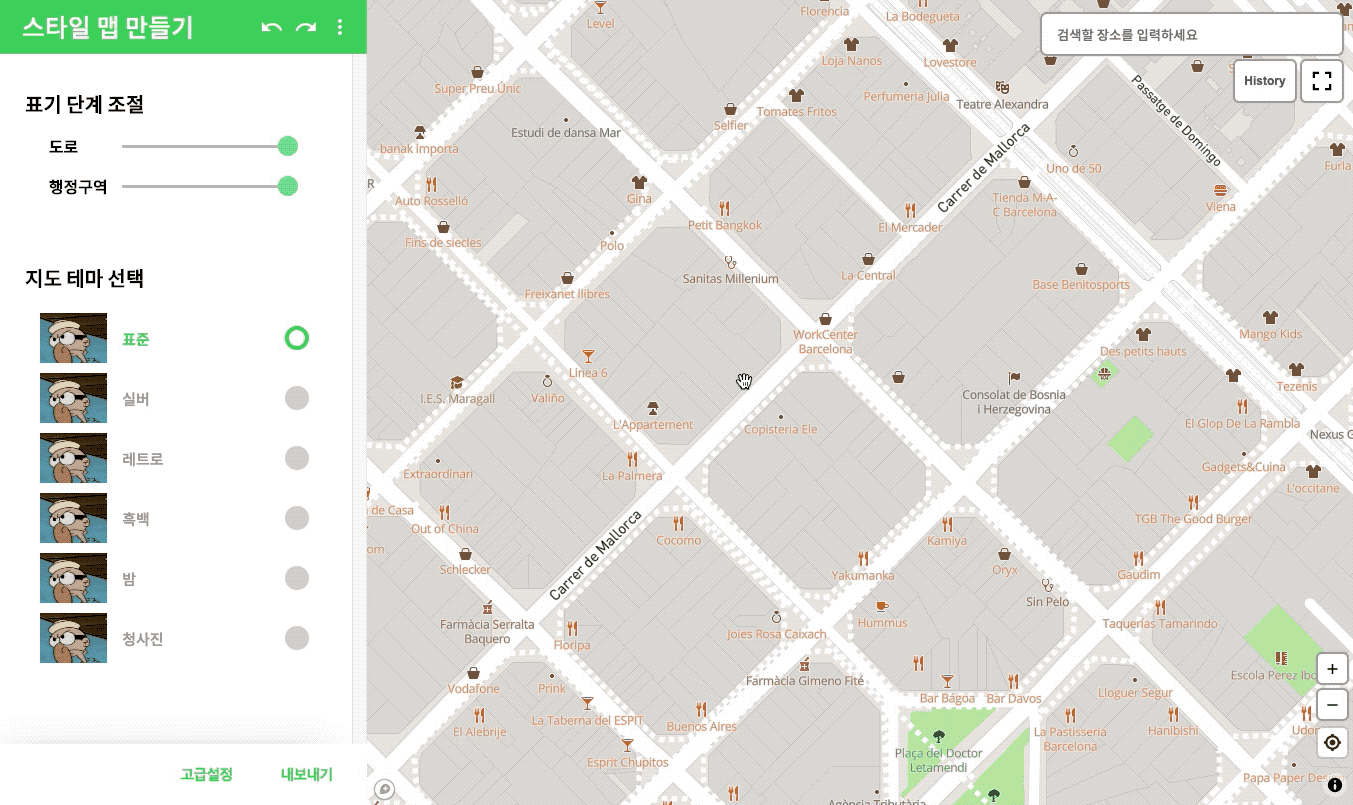Zoom out with the minus button

(1332, 705)
